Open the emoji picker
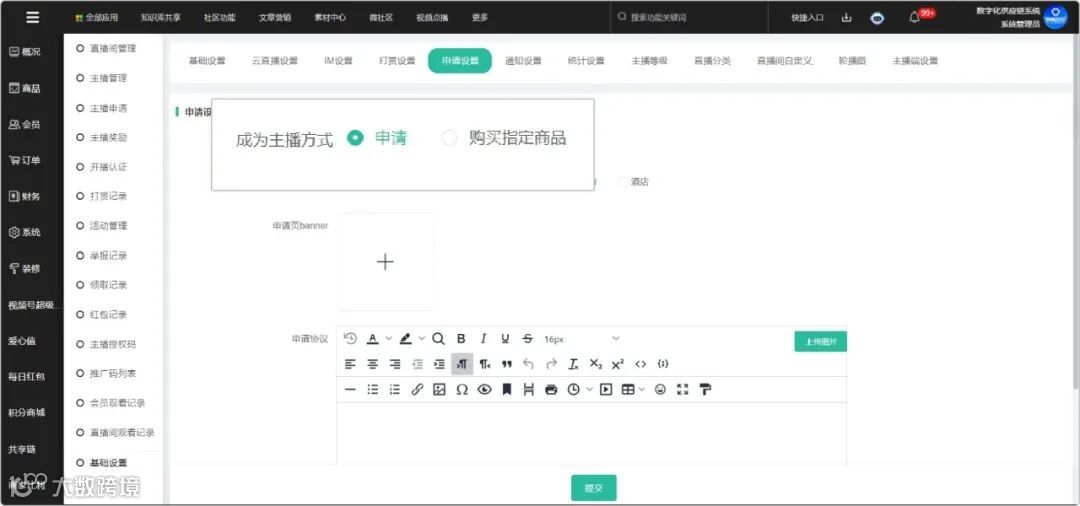Viewport: 1080px width, 506px height. (661, 390)
